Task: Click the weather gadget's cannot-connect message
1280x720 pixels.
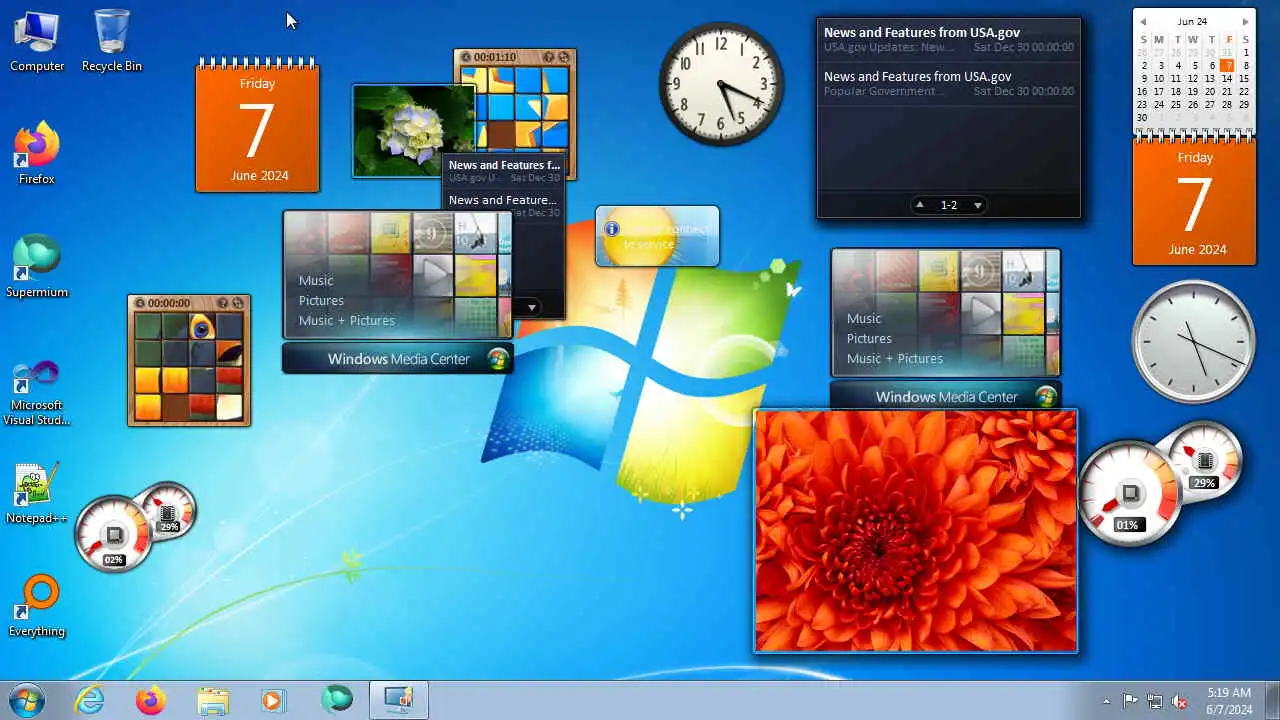Action: coord(665,237)
